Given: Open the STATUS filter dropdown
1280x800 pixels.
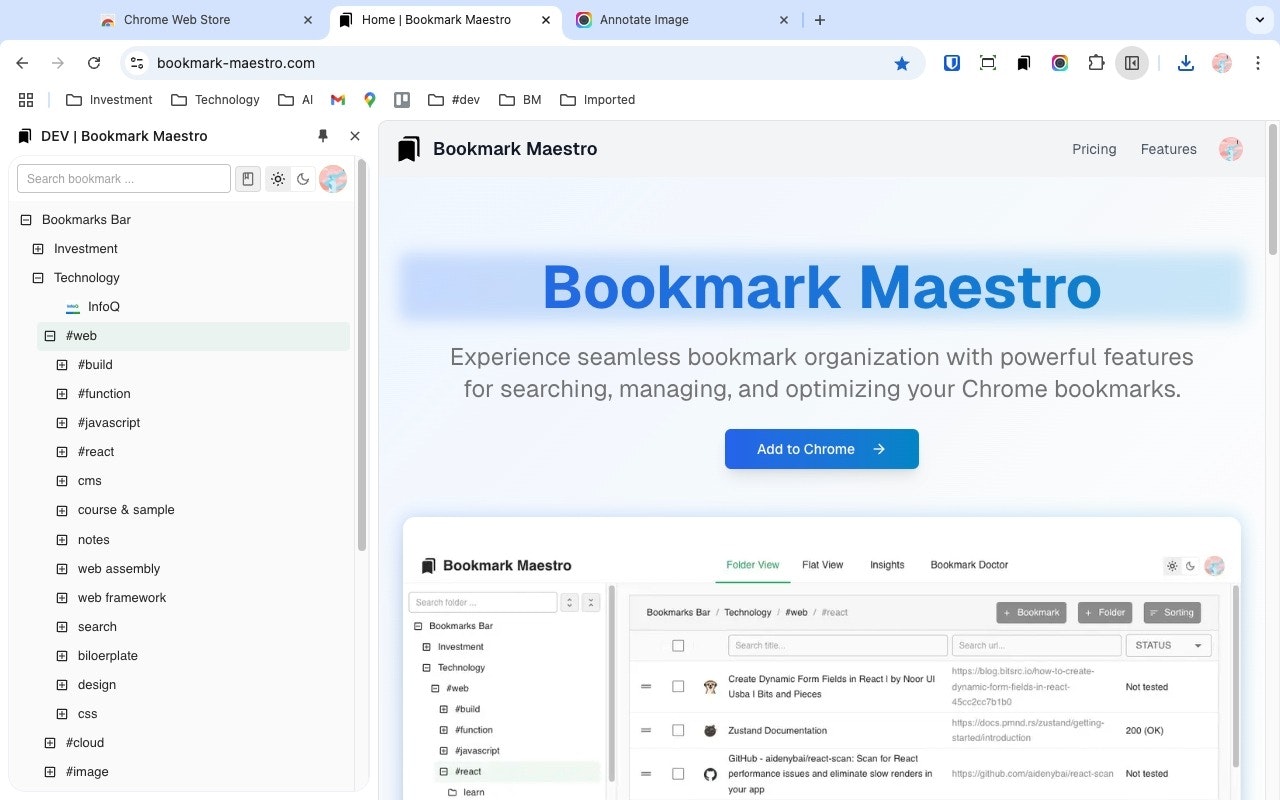Looking at the screenshot, I should click(x=1167, y=645).
